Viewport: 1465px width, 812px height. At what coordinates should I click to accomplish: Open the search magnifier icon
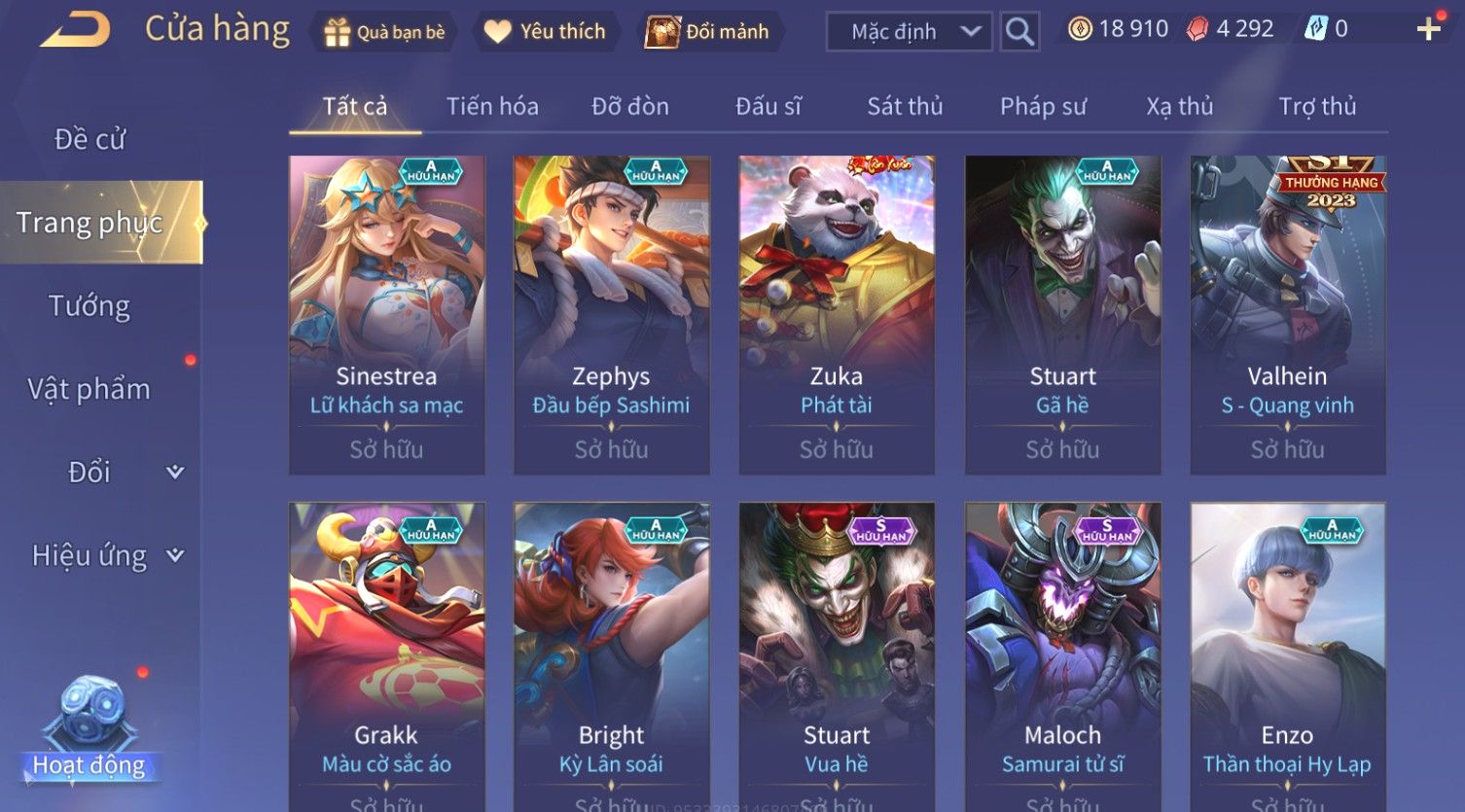[x=1019, y=31]
